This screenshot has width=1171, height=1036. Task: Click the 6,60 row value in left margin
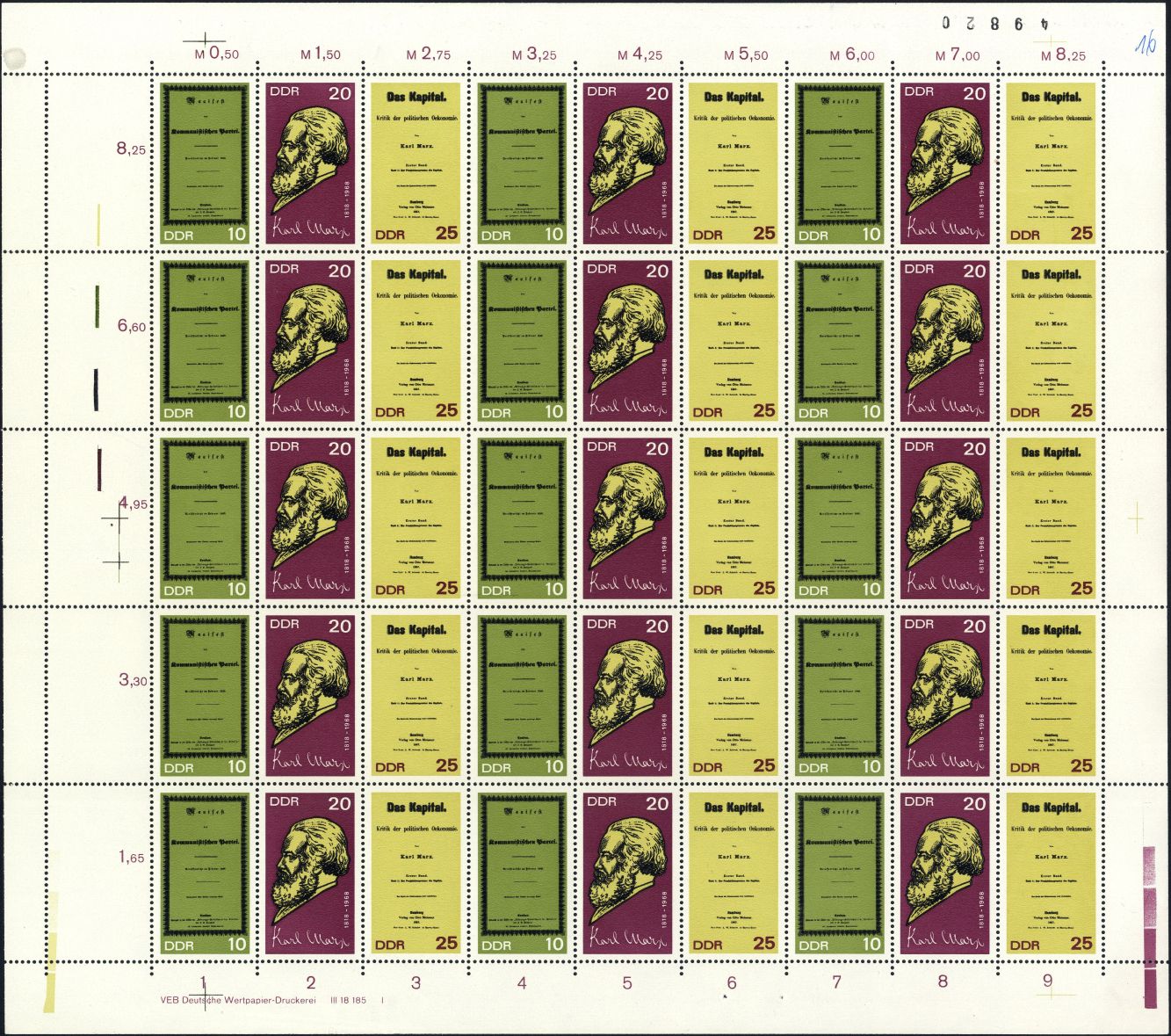coord(132,326)
